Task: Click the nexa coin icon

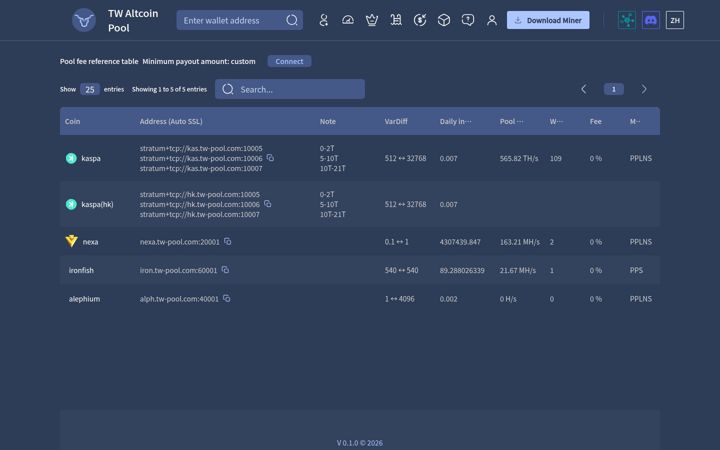Action: tap(72, 241)
